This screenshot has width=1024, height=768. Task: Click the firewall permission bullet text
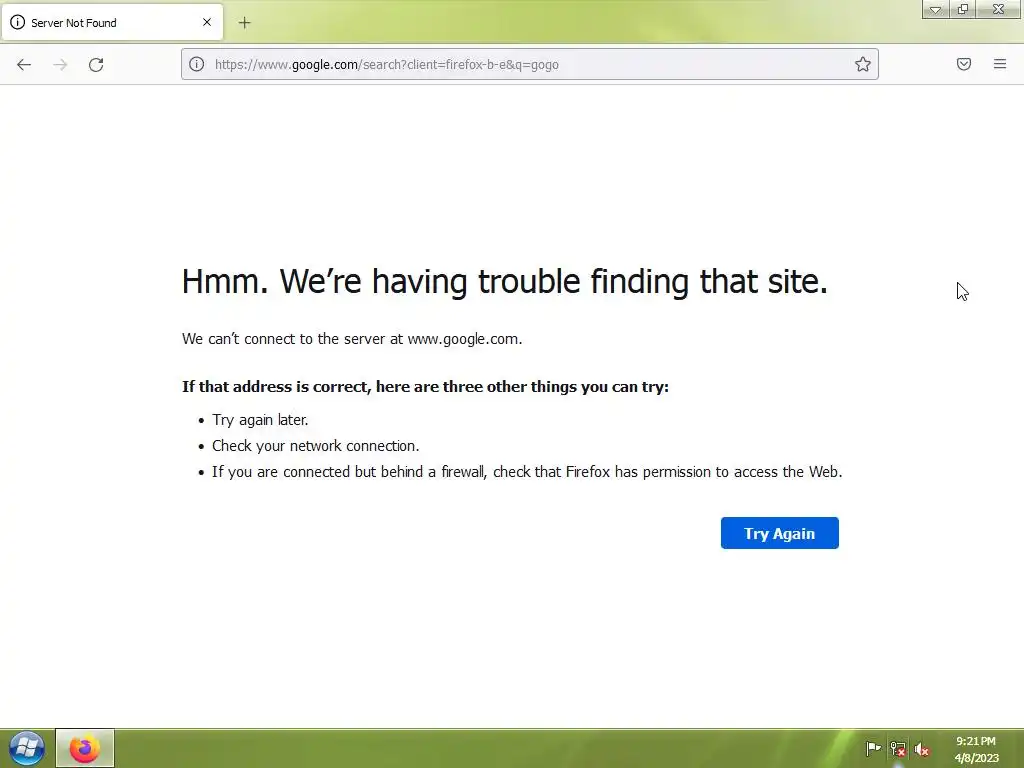527,472
